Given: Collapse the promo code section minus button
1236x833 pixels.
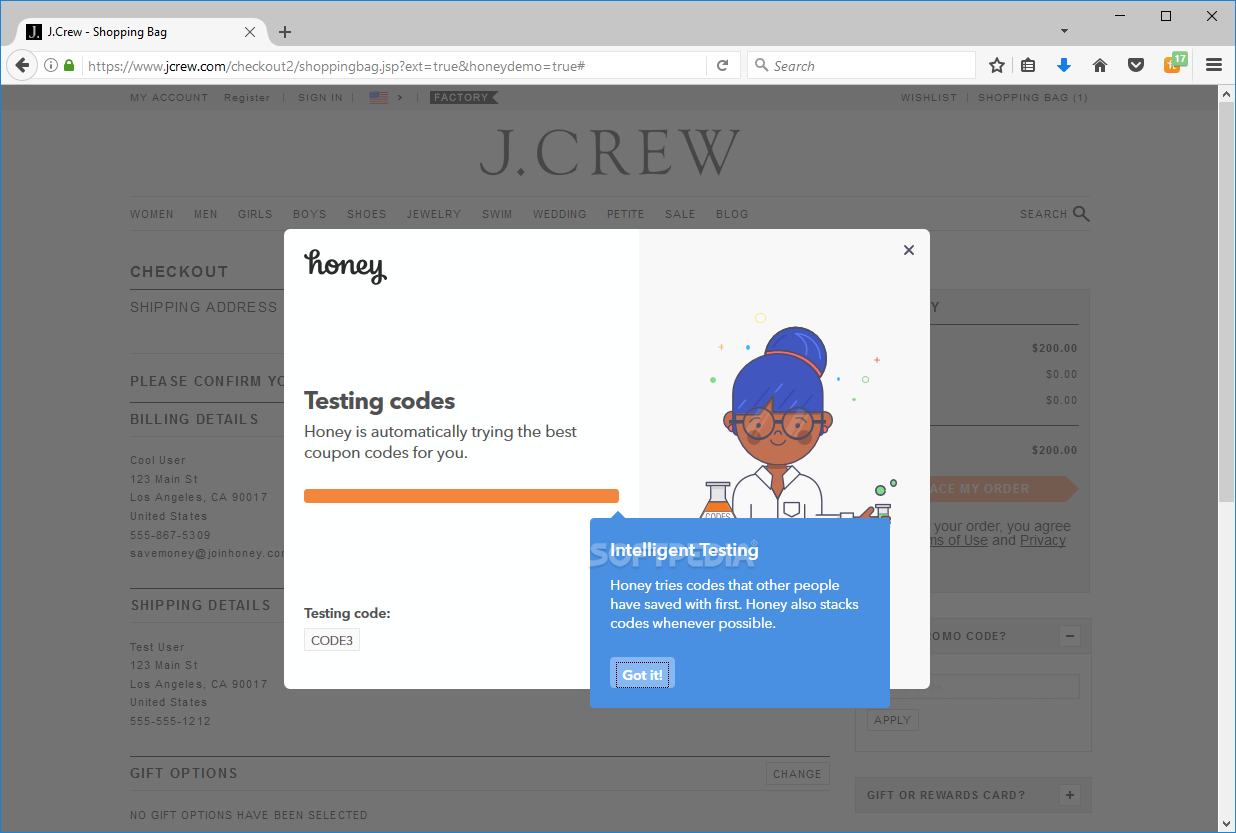Looking at the screenshot, I should pos(1070,636).
